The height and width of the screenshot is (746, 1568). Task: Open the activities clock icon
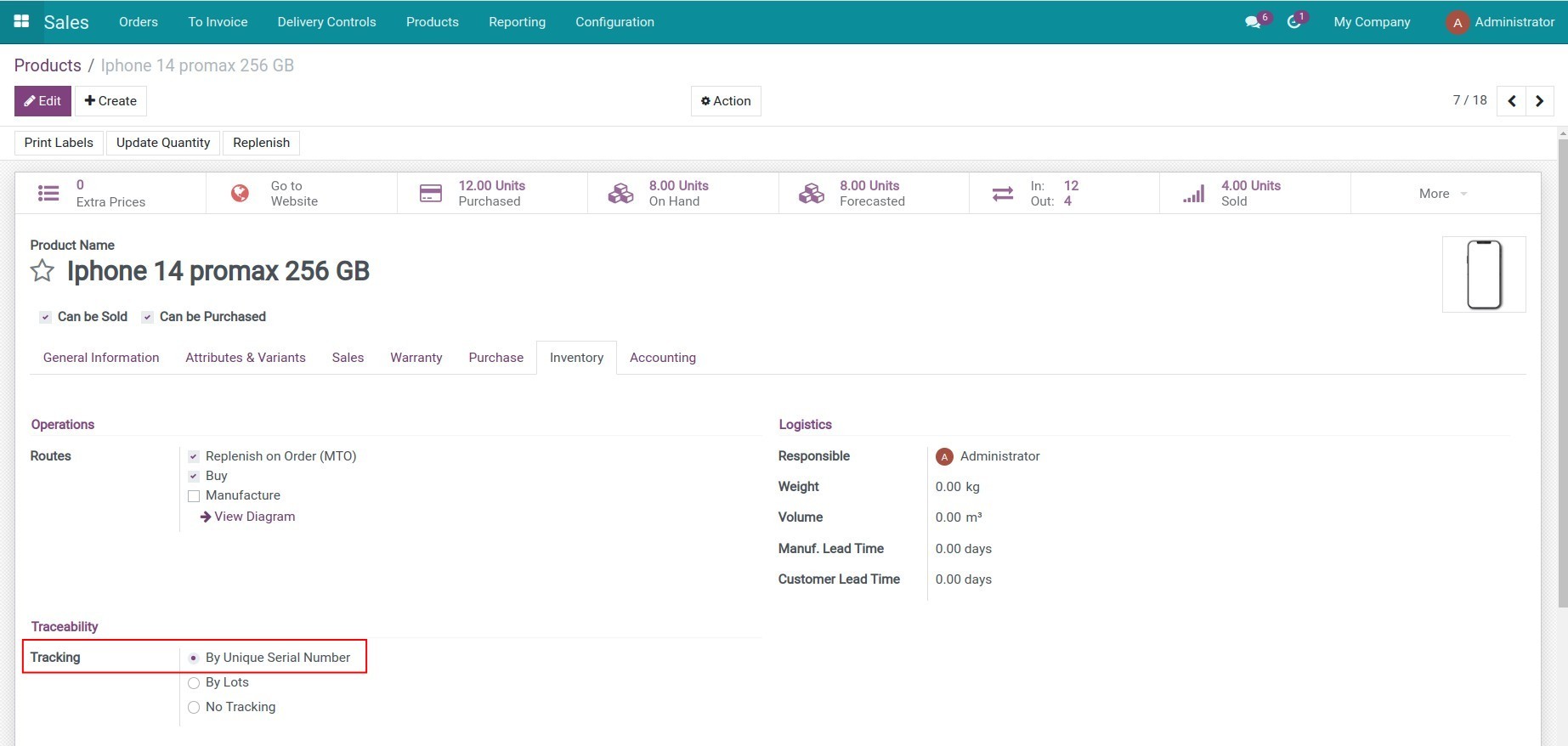[x=1294, y=22]
